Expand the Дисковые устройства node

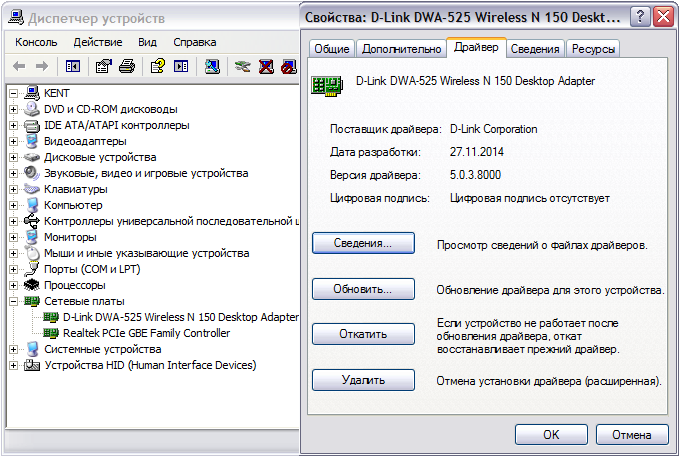point(13,157)
